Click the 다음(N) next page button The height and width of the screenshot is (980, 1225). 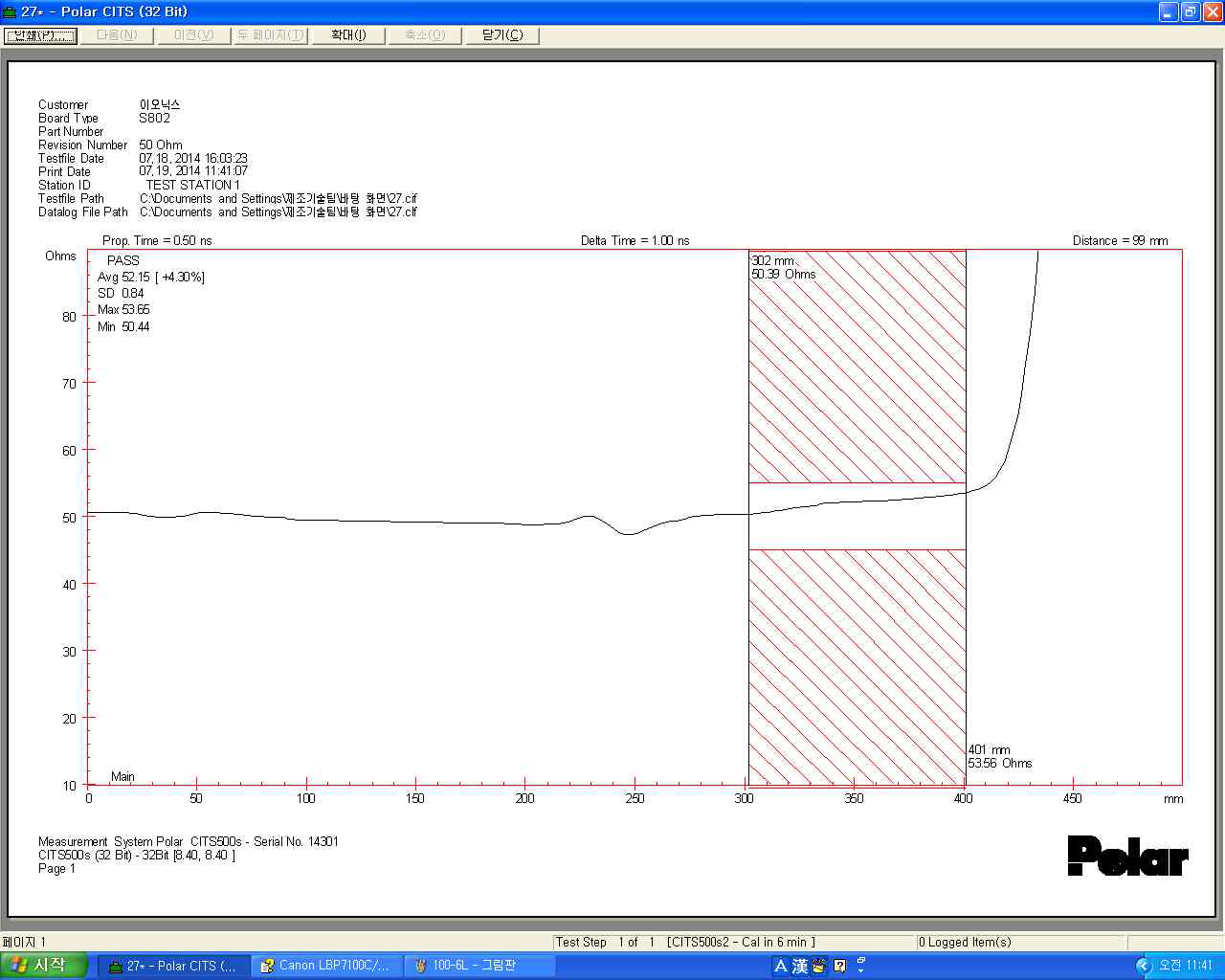point(117,35)
